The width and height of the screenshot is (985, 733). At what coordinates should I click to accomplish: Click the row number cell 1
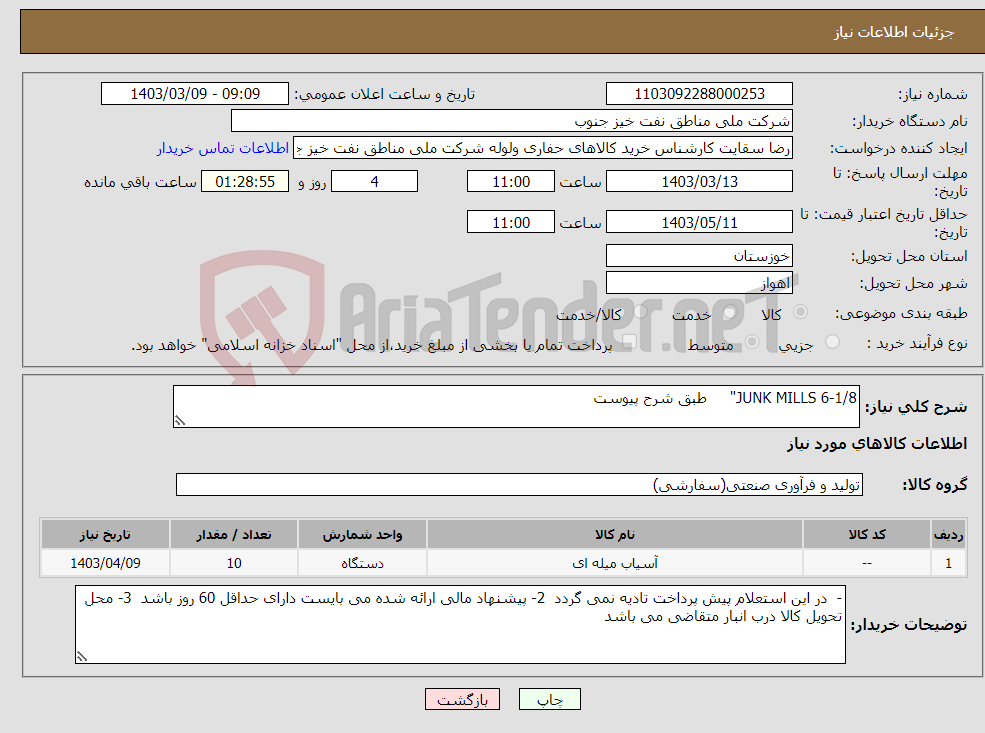pos(948,563)
